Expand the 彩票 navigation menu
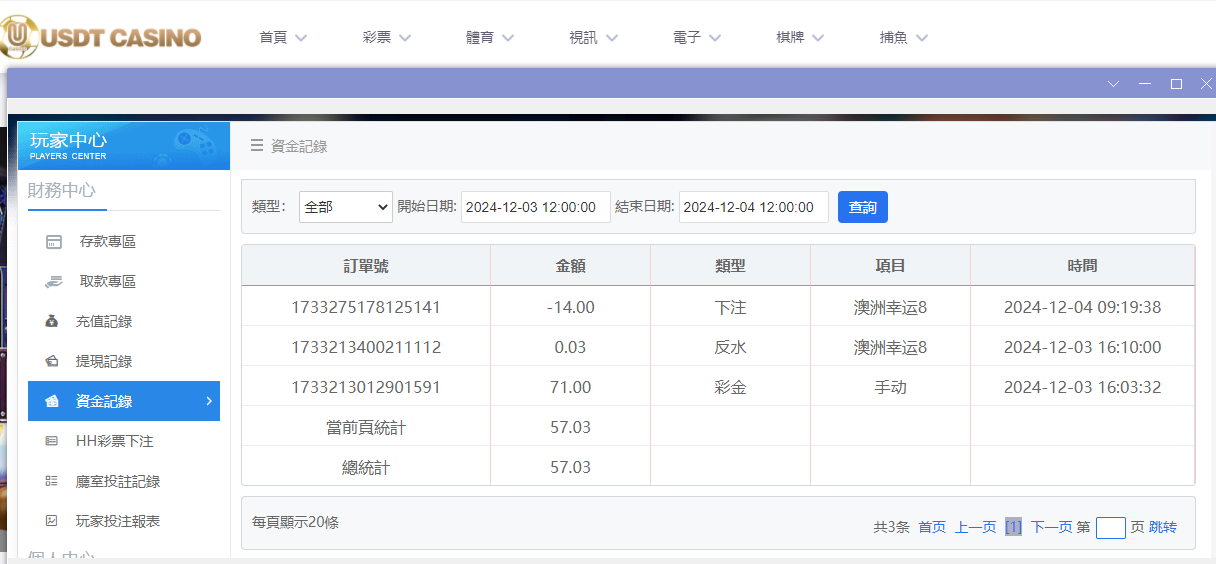 point(386,38)
